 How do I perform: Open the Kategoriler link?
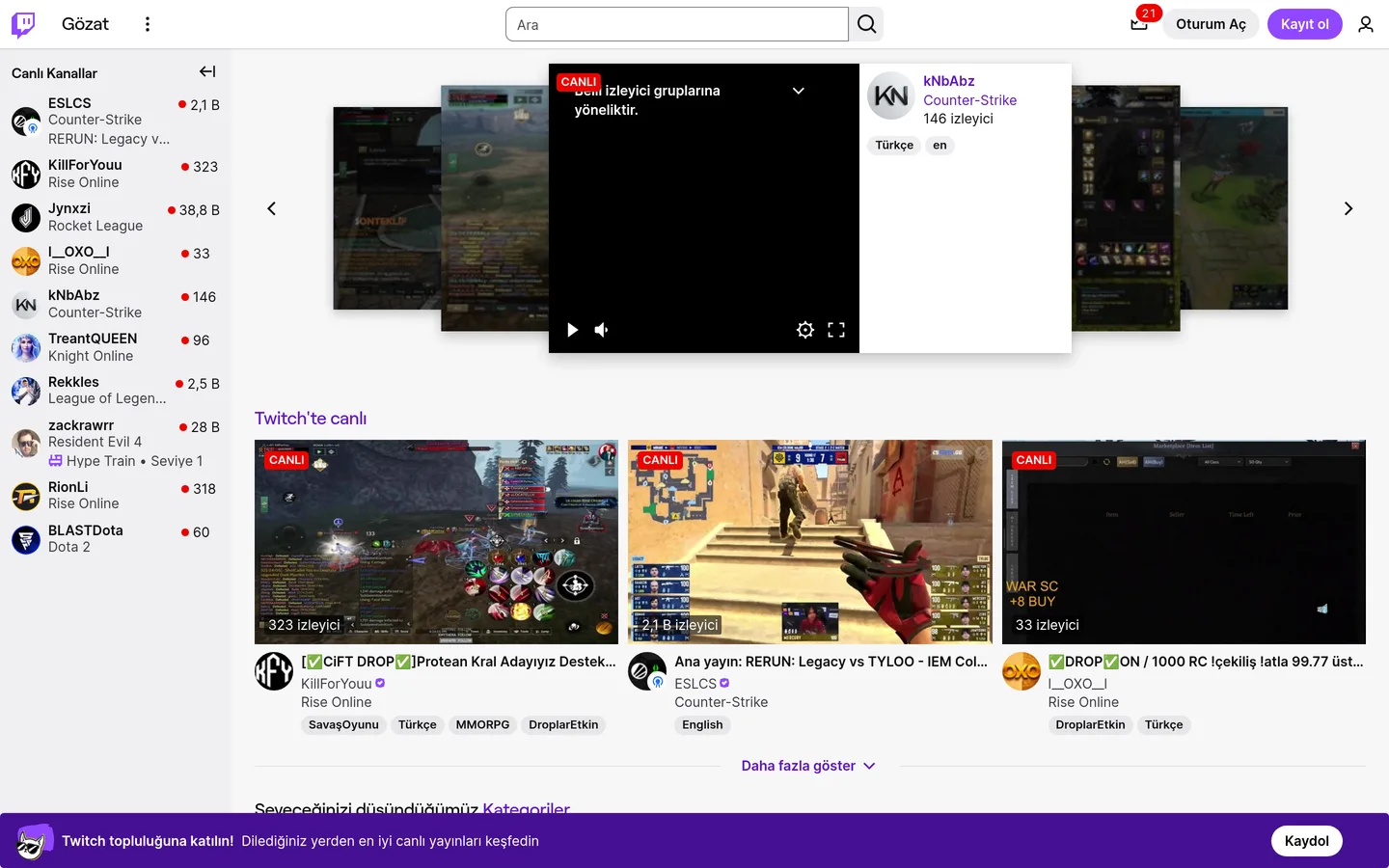click(x=526, y=808)
